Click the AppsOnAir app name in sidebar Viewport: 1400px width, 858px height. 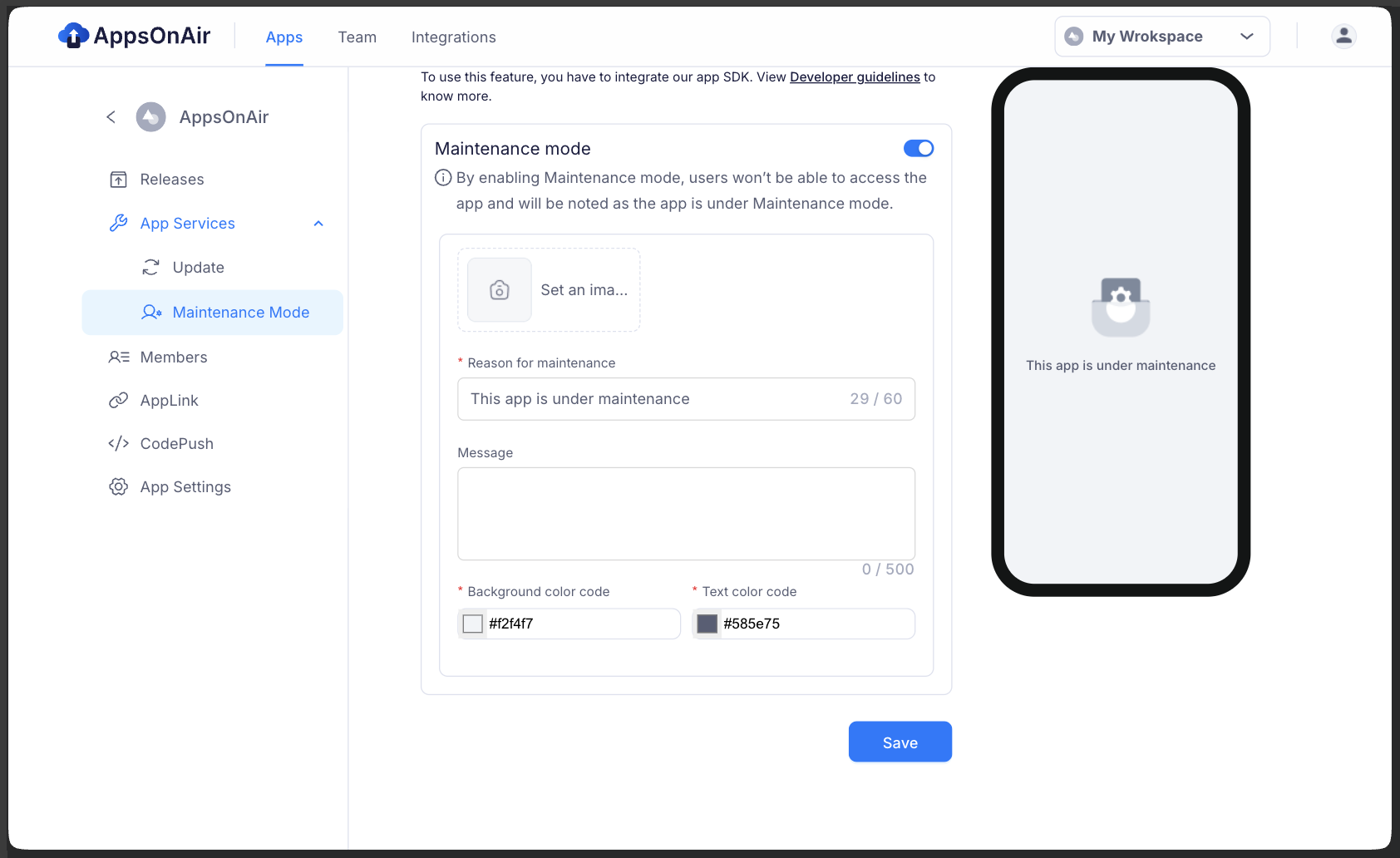tap(224, 117)
